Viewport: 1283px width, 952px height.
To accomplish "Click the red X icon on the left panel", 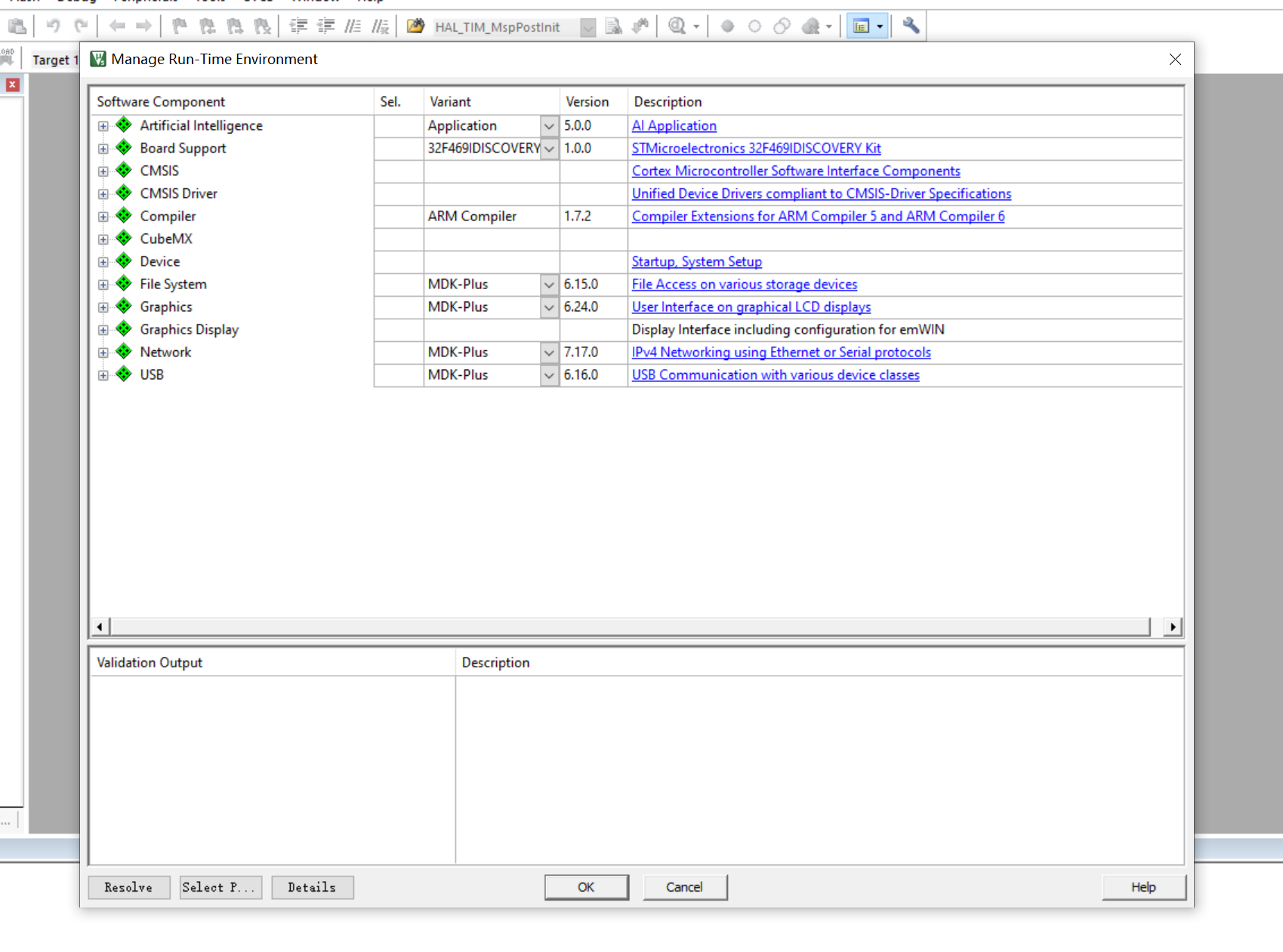I will pos(12,85).
